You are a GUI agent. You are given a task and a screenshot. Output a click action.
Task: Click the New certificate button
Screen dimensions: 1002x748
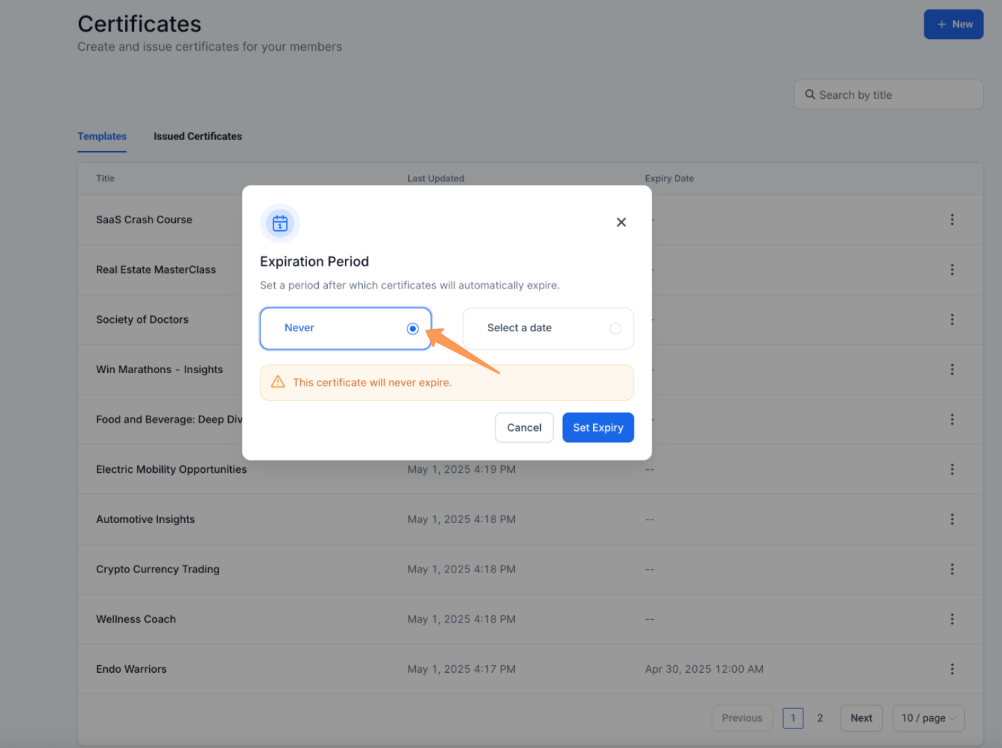[x=953, y=24]
